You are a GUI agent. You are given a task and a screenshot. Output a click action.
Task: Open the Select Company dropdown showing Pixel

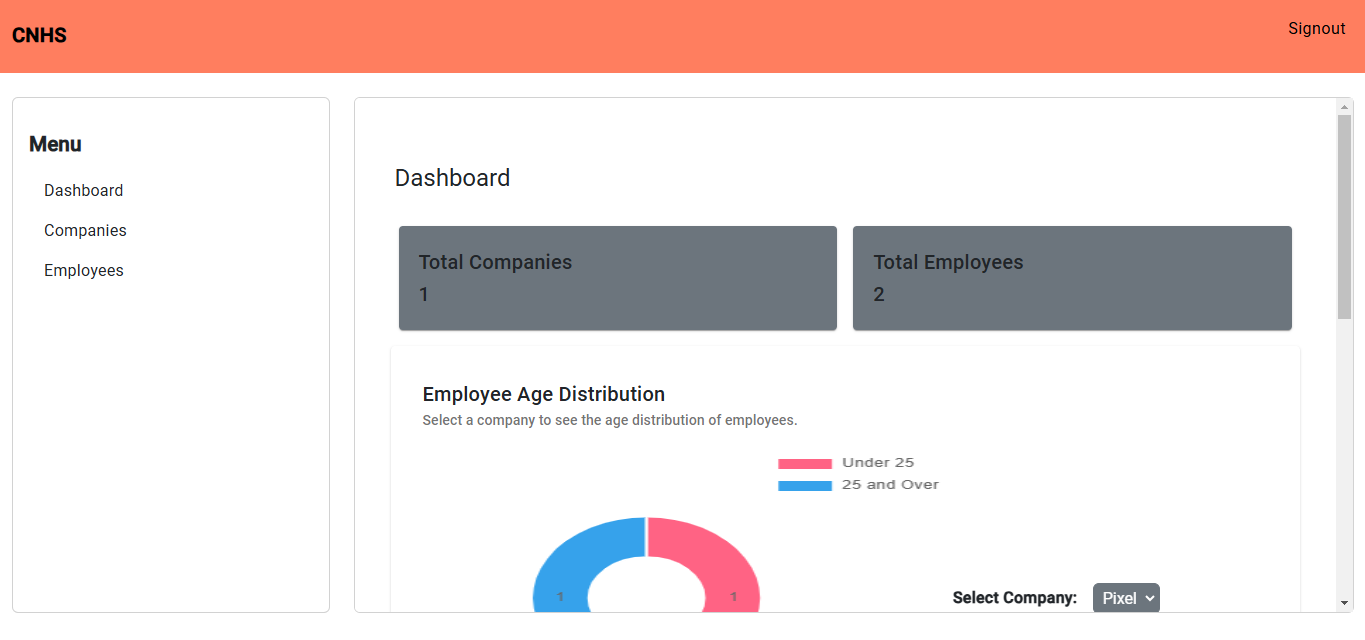point(1126,598)
